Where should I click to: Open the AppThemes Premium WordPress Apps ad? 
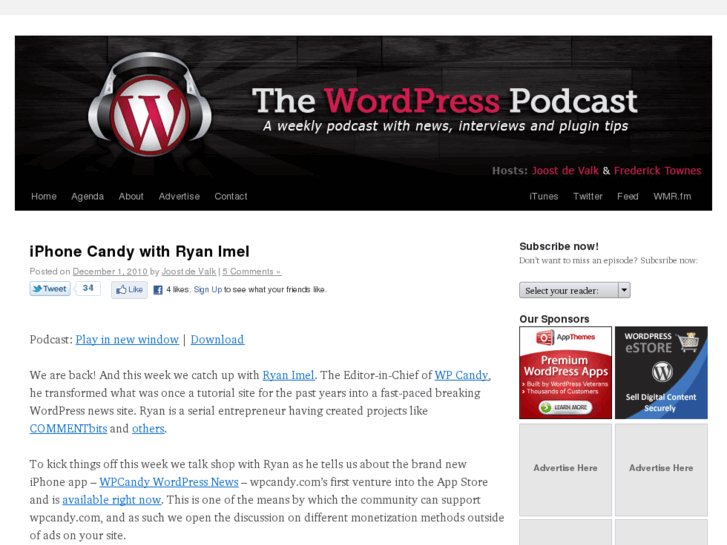coord(565,372)
